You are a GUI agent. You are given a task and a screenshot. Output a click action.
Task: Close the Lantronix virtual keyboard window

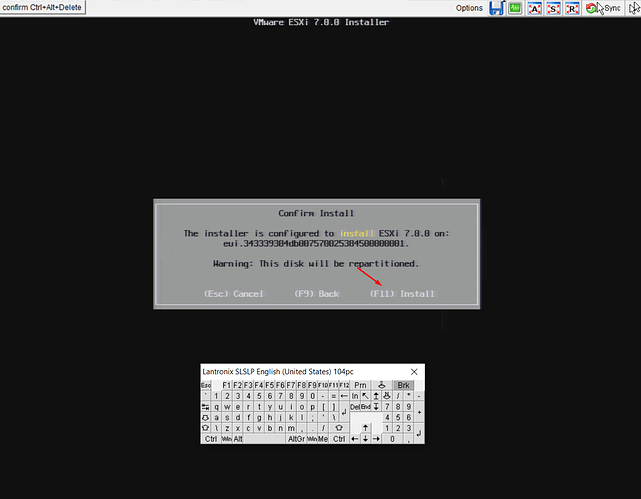tap(414, 371)
